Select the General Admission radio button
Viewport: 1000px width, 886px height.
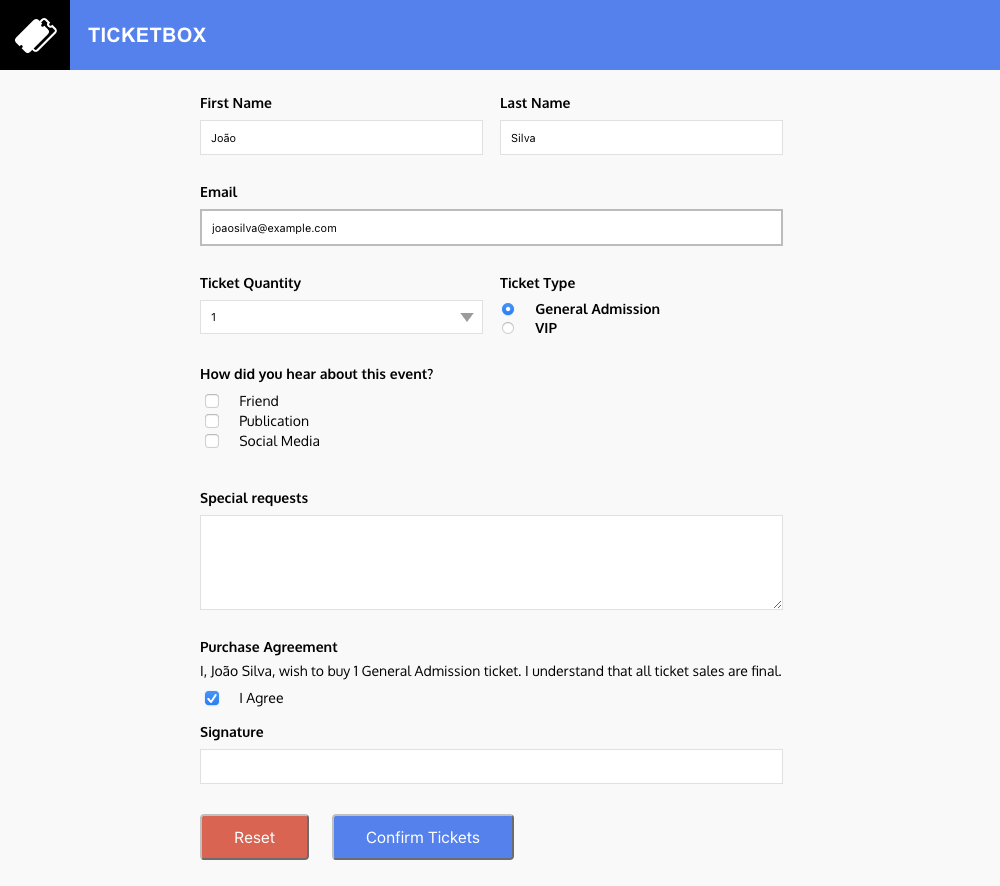point(508,310)
